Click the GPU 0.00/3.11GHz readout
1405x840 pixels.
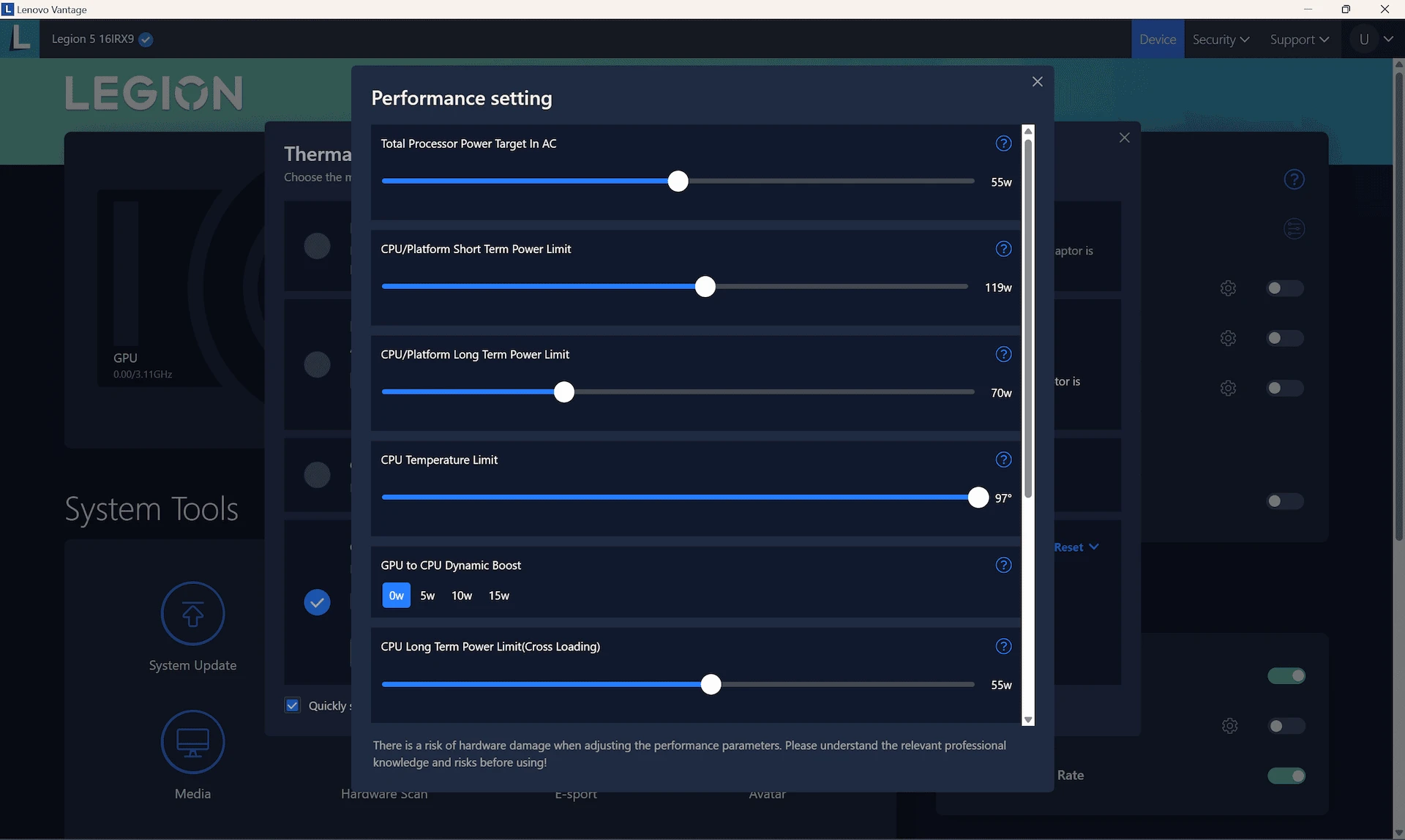[x=143, y=374]
